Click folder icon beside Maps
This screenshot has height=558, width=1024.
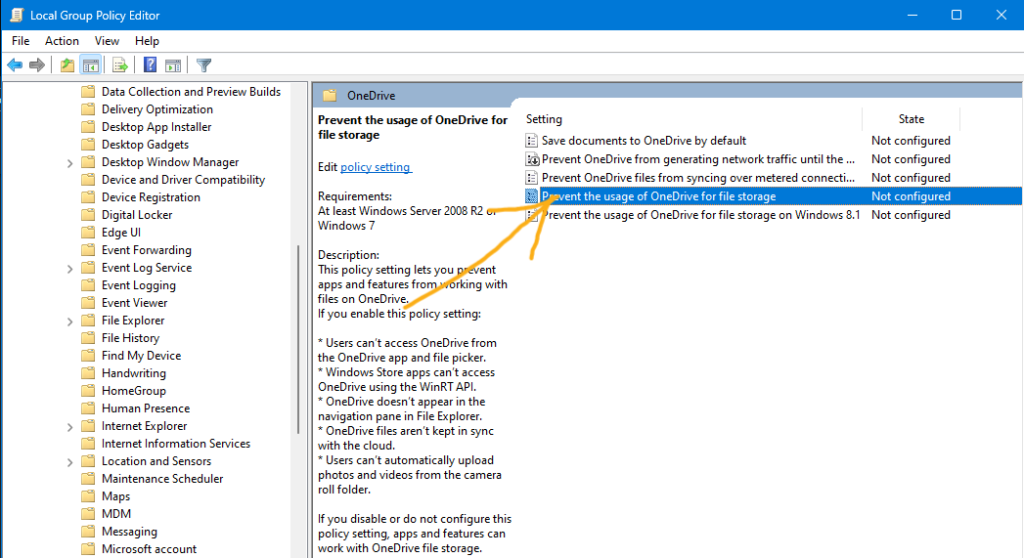click(x=88, y=497)
